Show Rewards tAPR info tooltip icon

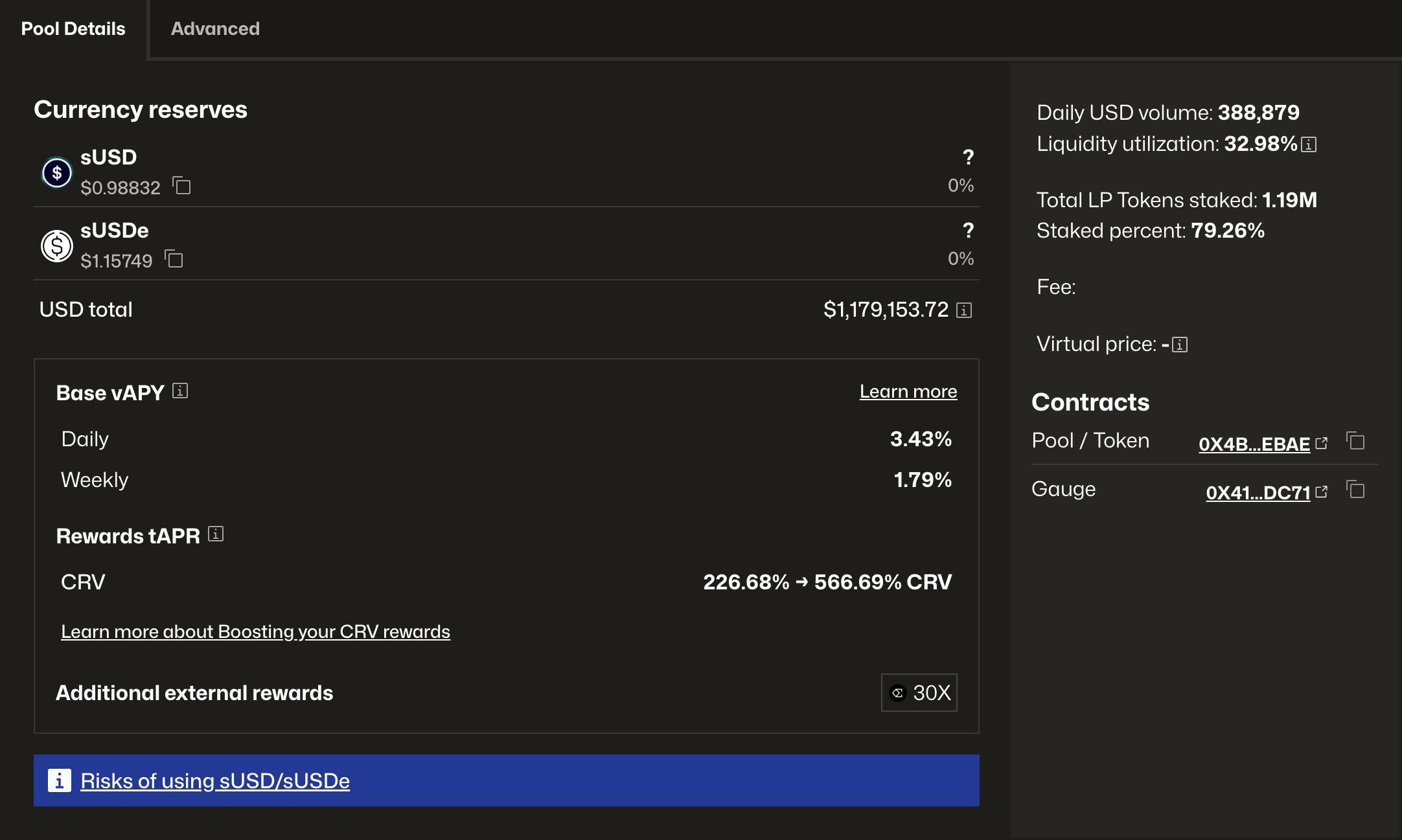coord(216,534)
